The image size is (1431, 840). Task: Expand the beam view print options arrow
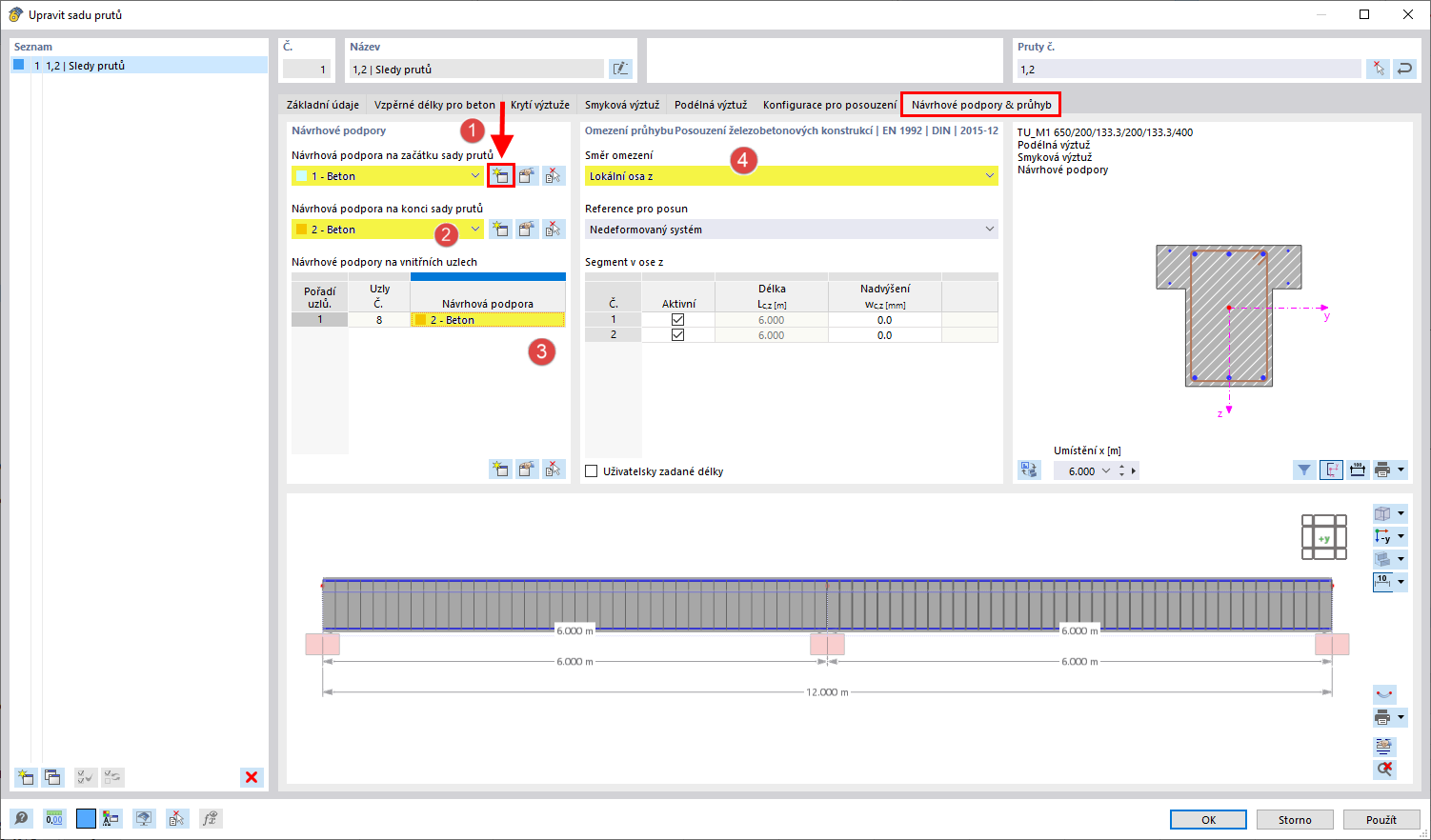pos(1401,717)
